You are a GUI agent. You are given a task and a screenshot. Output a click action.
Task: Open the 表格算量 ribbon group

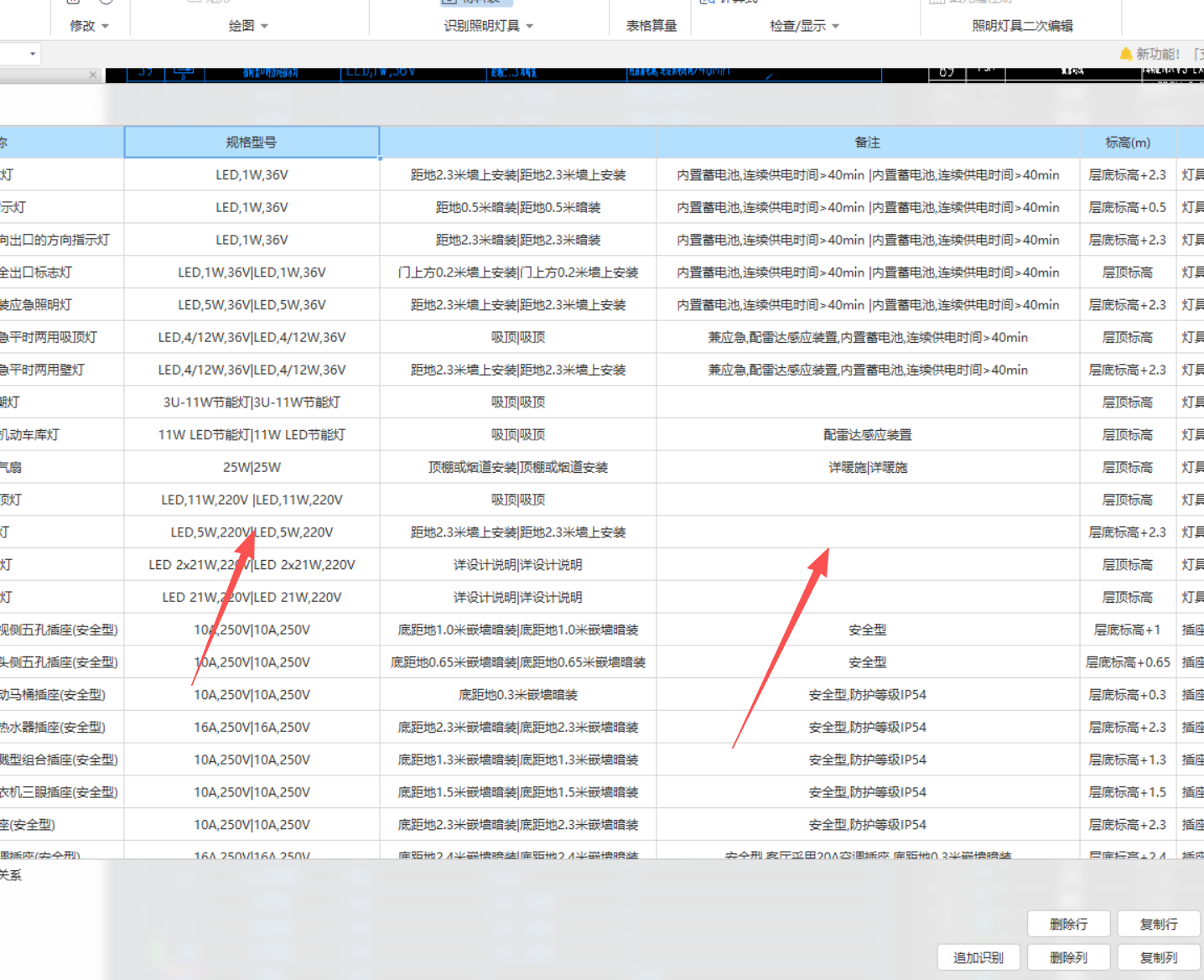(651, 26)
